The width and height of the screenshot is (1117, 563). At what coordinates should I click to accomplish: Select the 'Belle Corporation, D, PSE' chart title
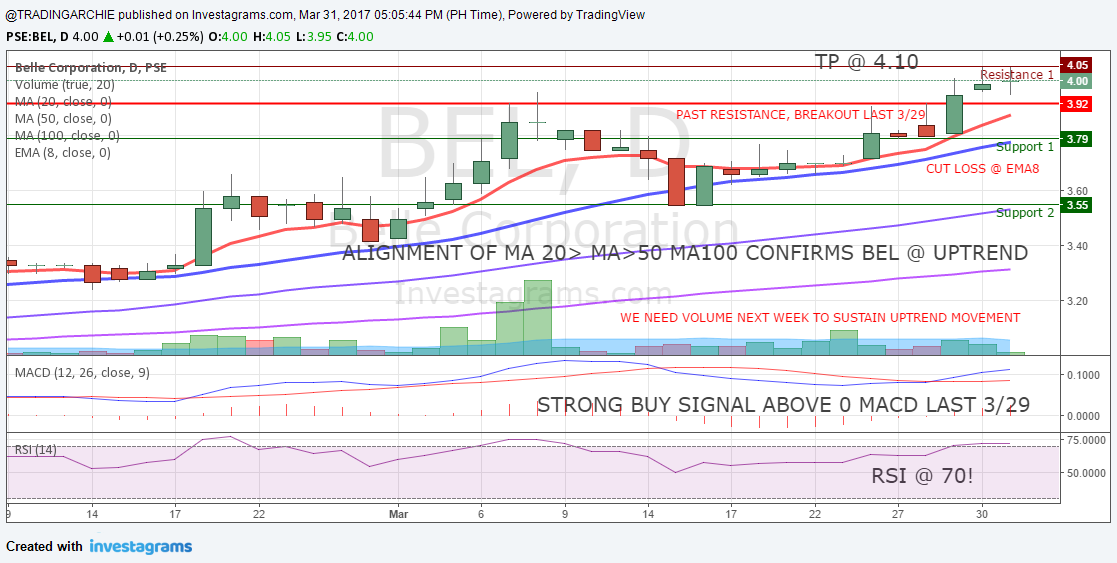pos(90,68)
